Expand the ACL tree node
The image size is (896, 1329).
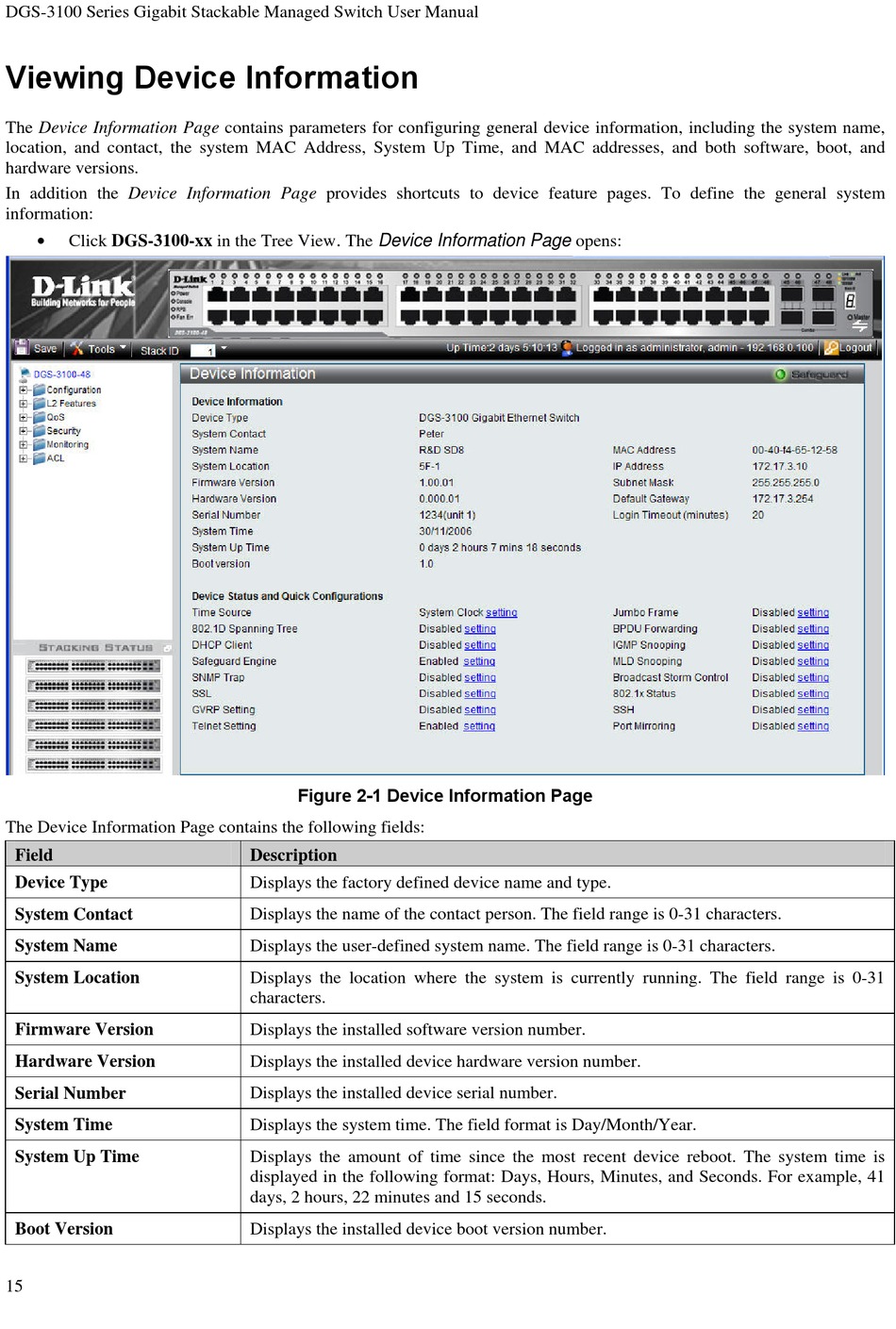click(x=24, y=458)
